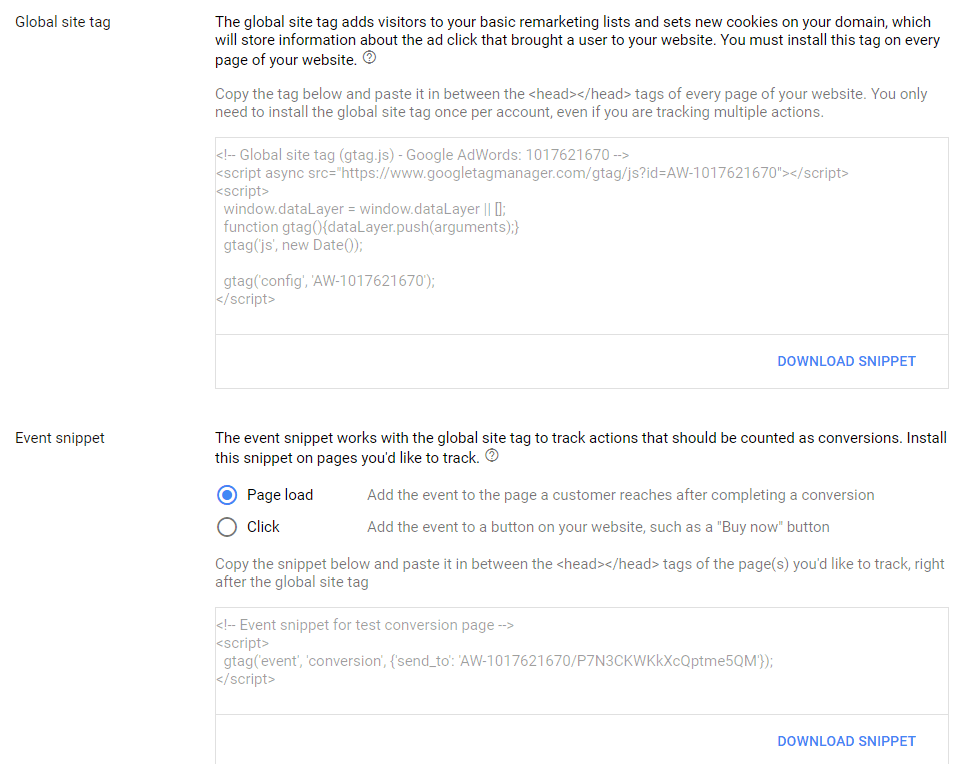Click the script async src googletagmanager line
The width and height of the screenshot is (953, 764).
pos(531,173)
